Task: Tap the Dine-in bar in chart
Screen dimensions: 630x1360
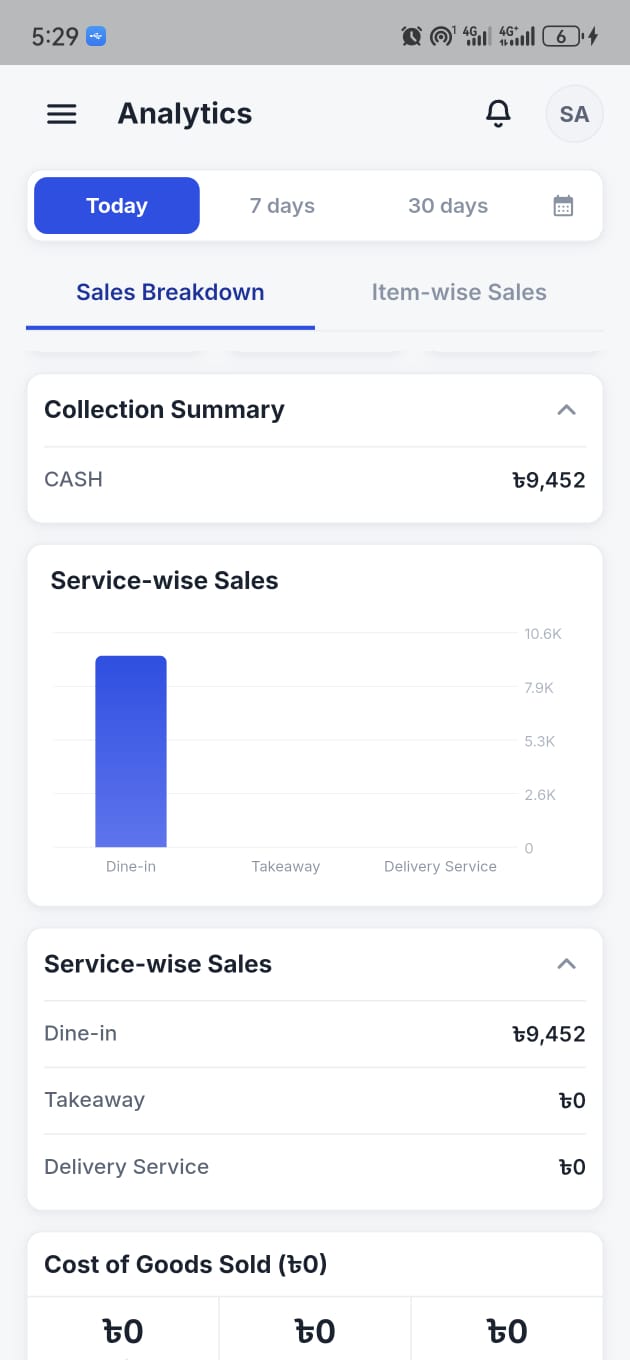Action: (131, 752)
